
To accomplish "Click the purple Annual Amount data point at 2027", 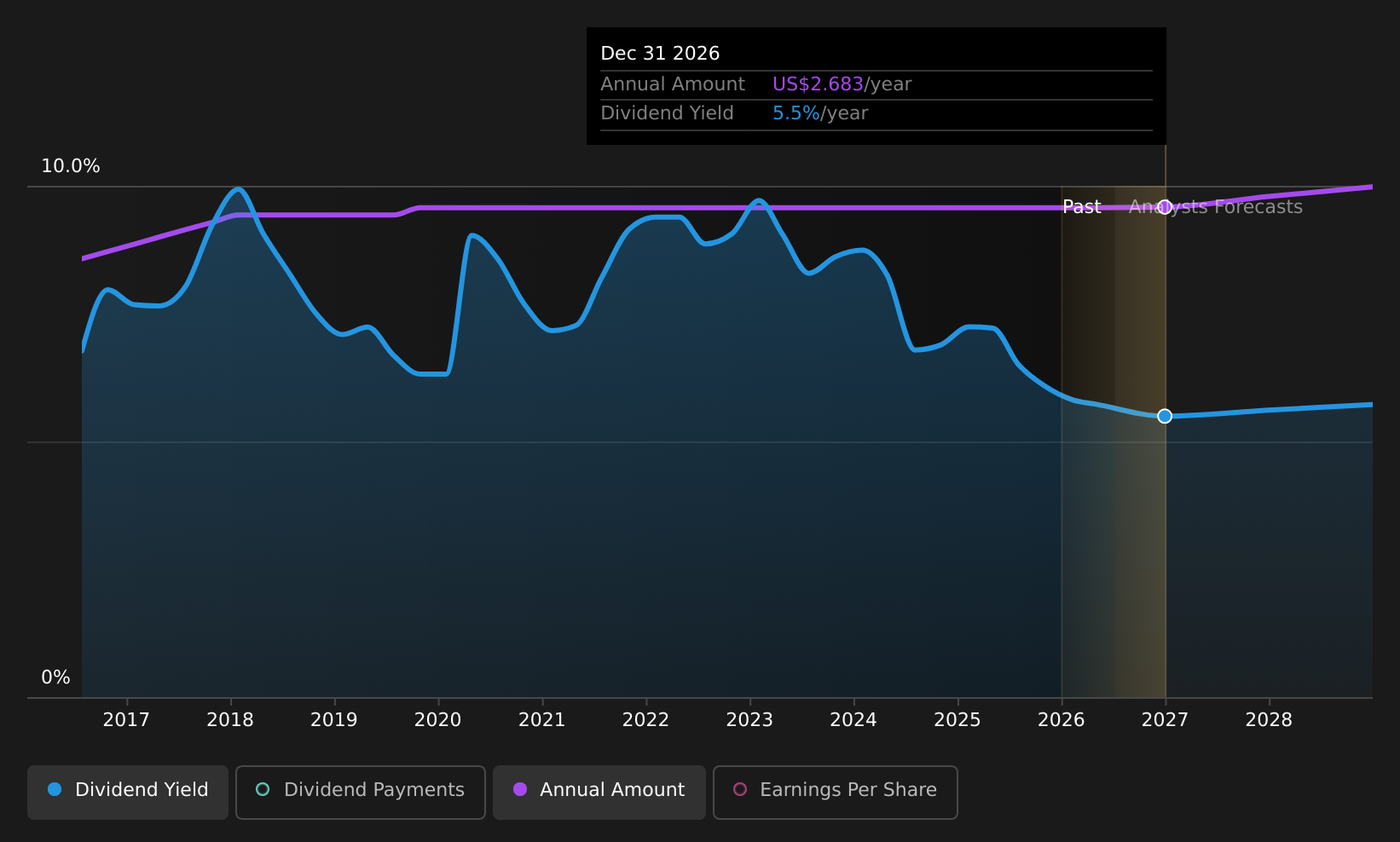I will click(x=1165, y=207).
